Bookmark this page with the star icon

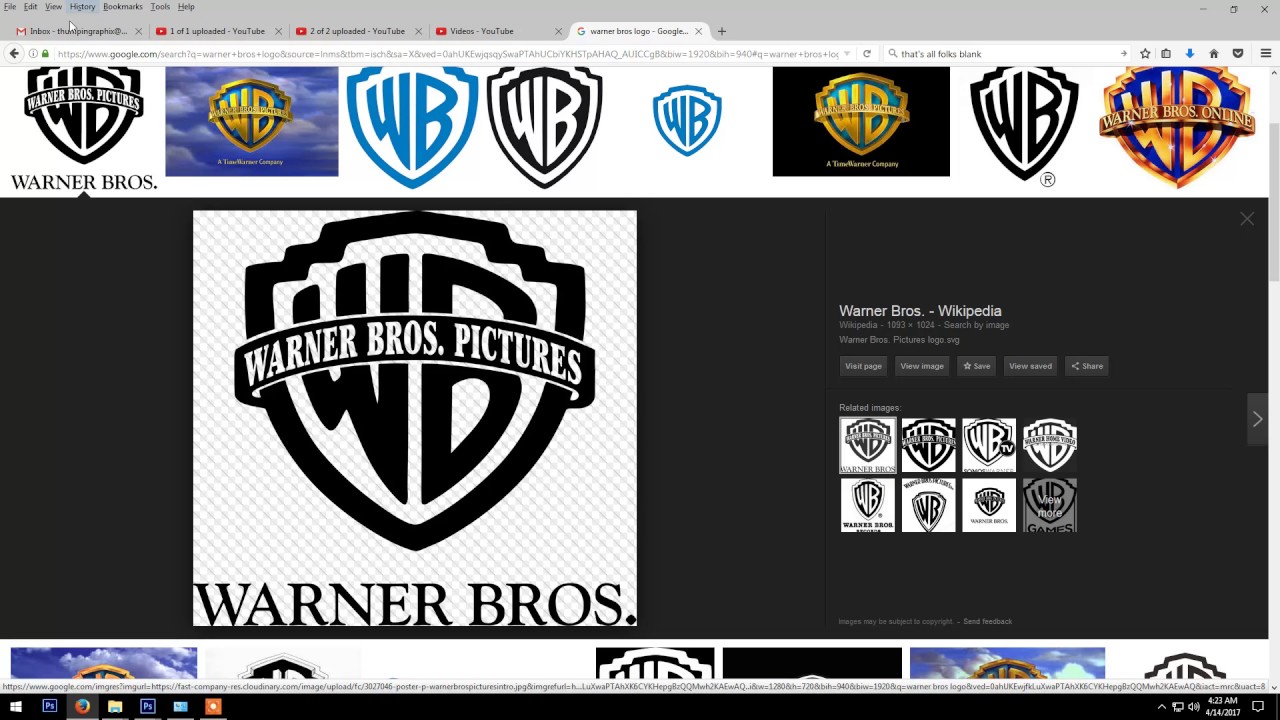[x=1145, y=54]
